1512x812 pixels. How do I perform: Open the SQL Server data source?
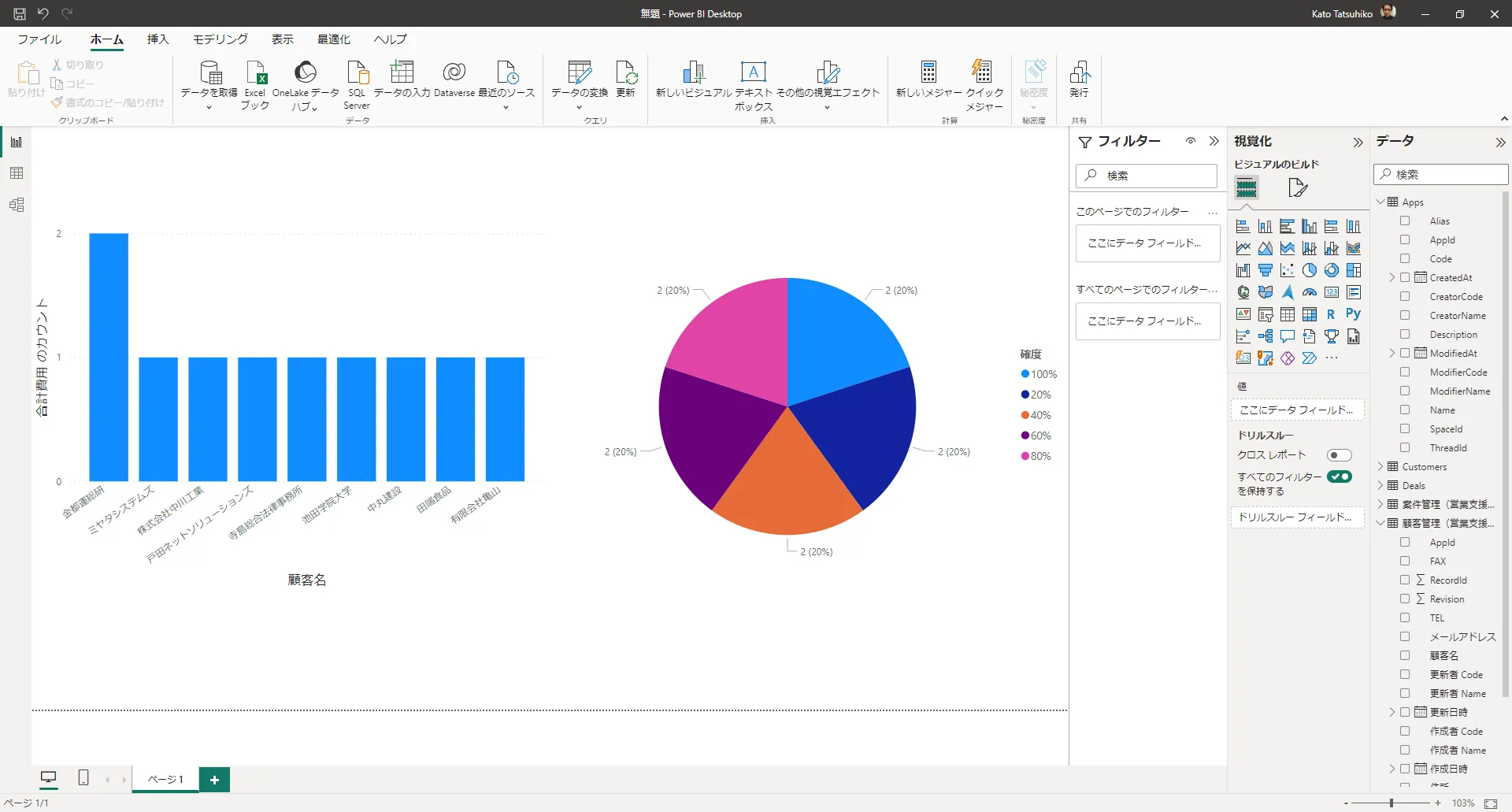pos(356,84)
